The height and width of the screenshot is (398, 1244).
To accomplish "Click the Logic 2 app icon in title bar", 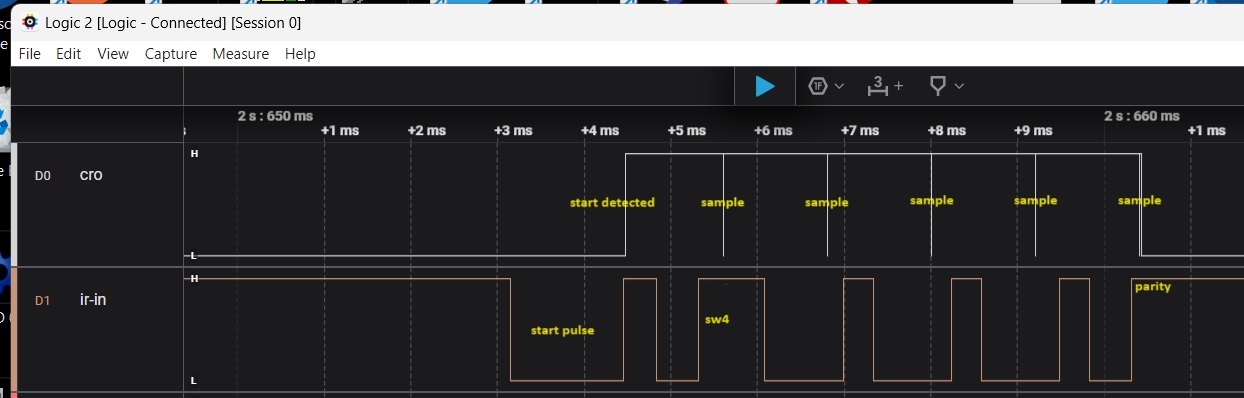I will click(30, 22).
